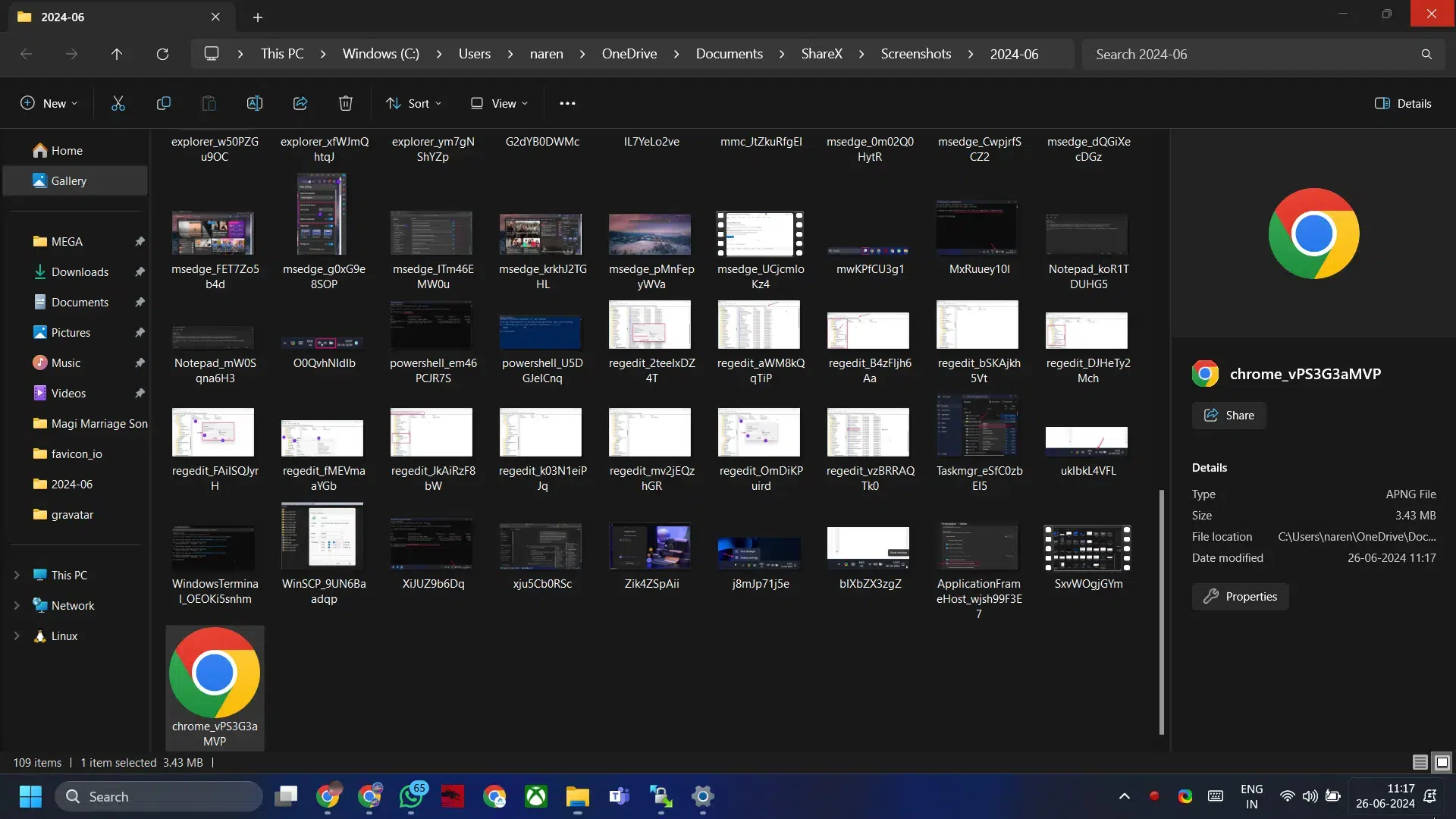Open Windows Start menu
The width and height of the screenshot is (1456, 819).
[x=30, y=796]
